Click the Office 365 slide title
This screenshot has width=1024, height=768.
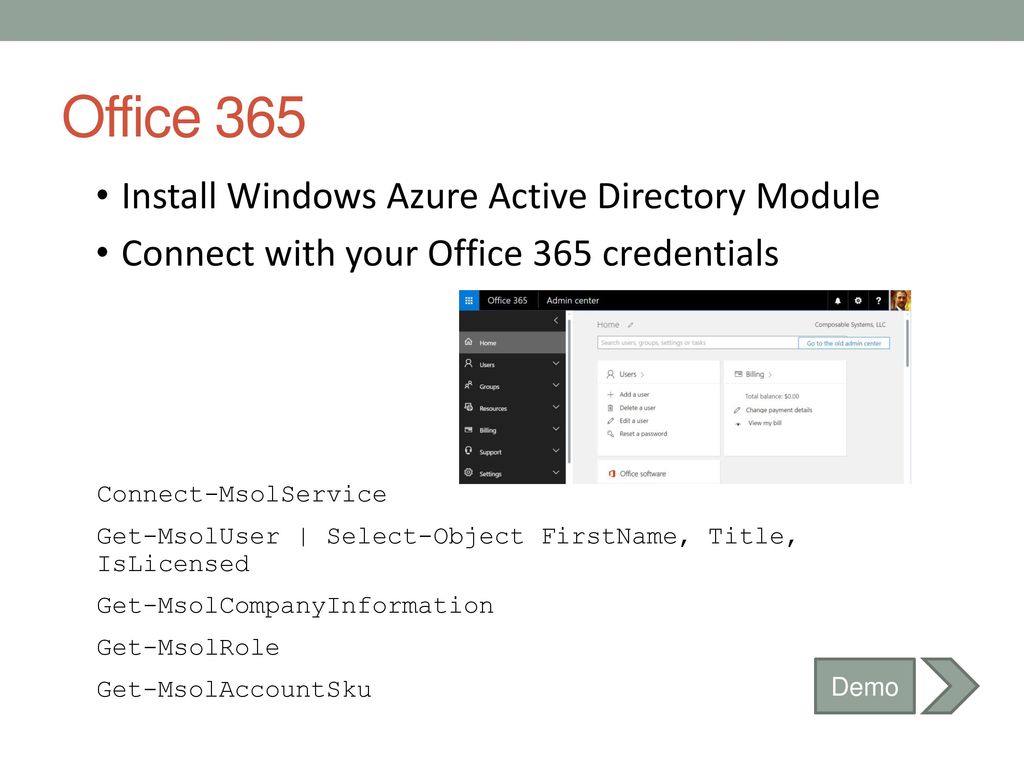[x=184, y=117]
